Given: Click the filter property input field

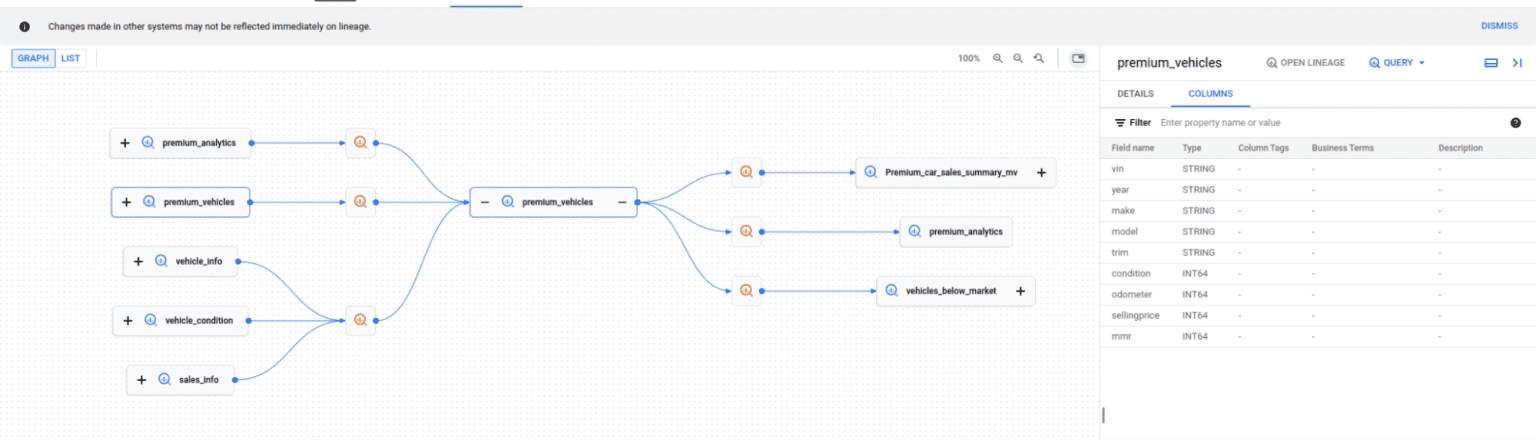Looking at the screenshot, I should [1330, 123].
